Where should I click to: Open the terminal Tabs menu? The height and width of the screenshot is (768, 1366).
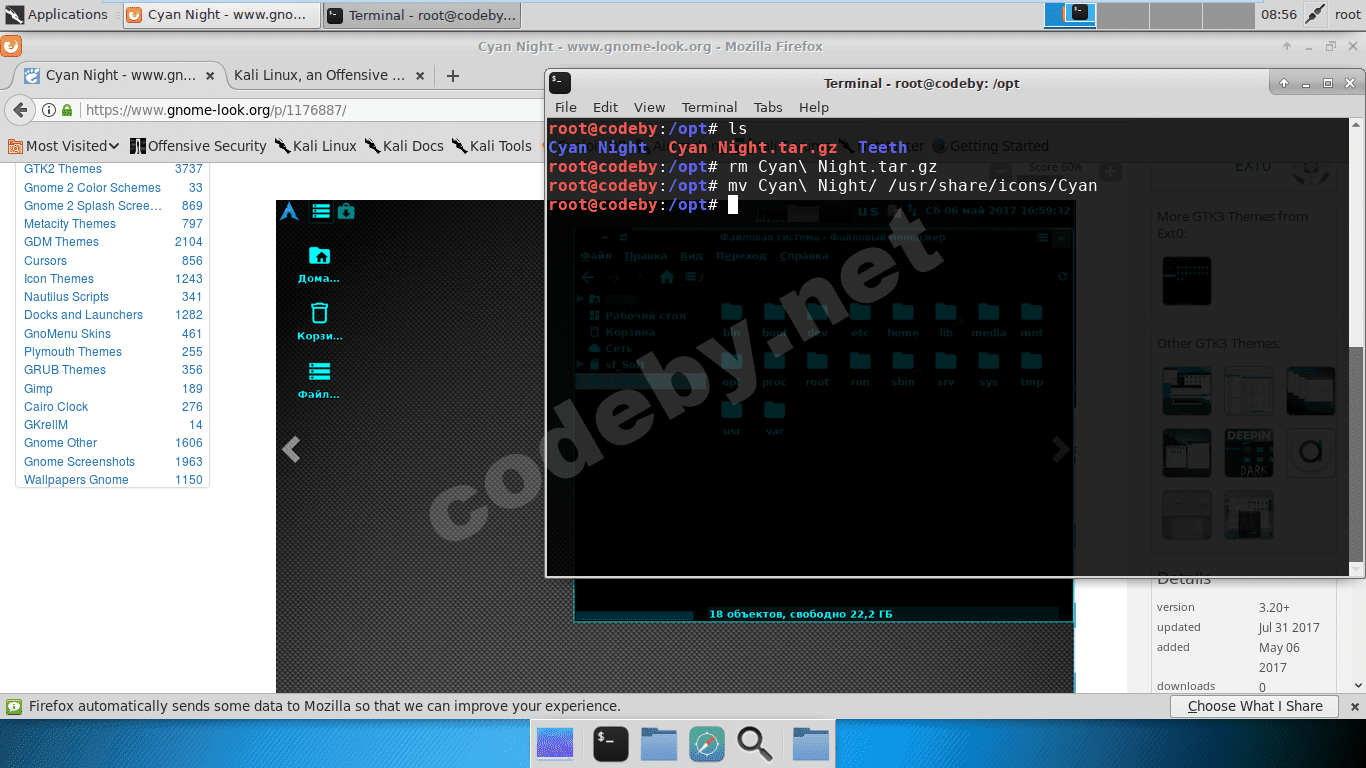point(768,107)
